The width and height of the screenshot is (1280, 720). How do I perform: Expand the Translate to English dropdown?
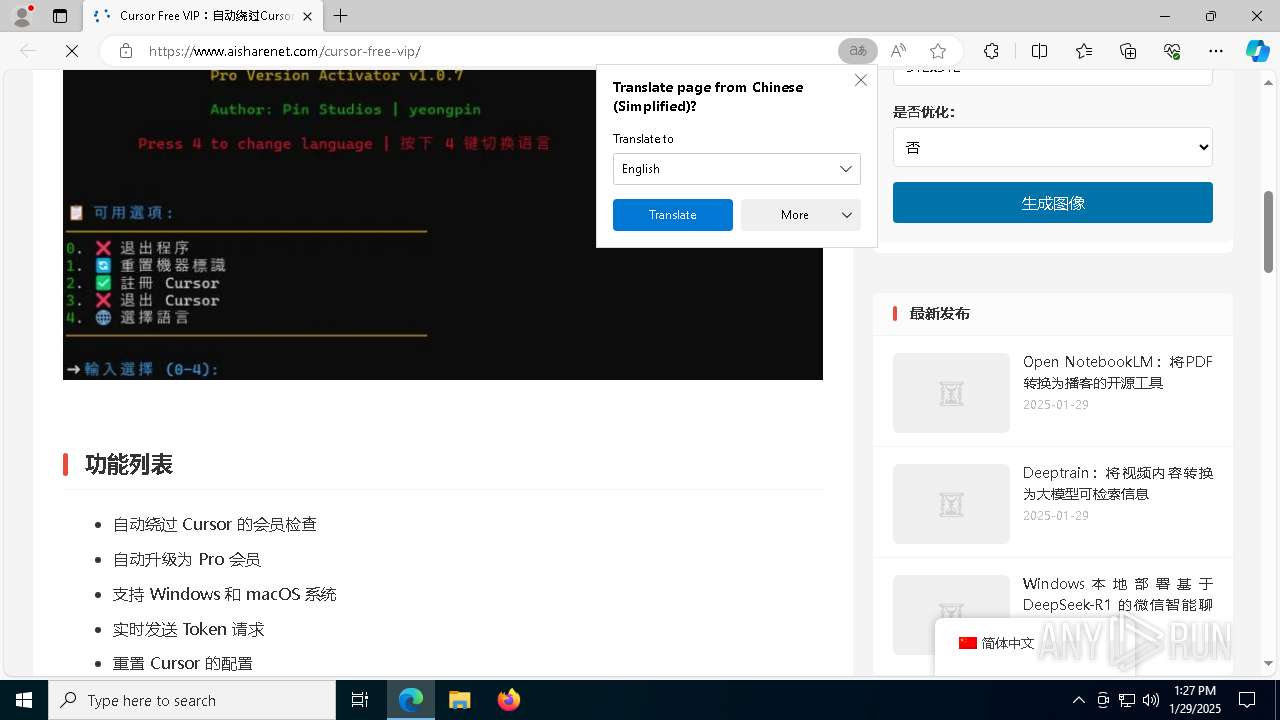[737, 169]
